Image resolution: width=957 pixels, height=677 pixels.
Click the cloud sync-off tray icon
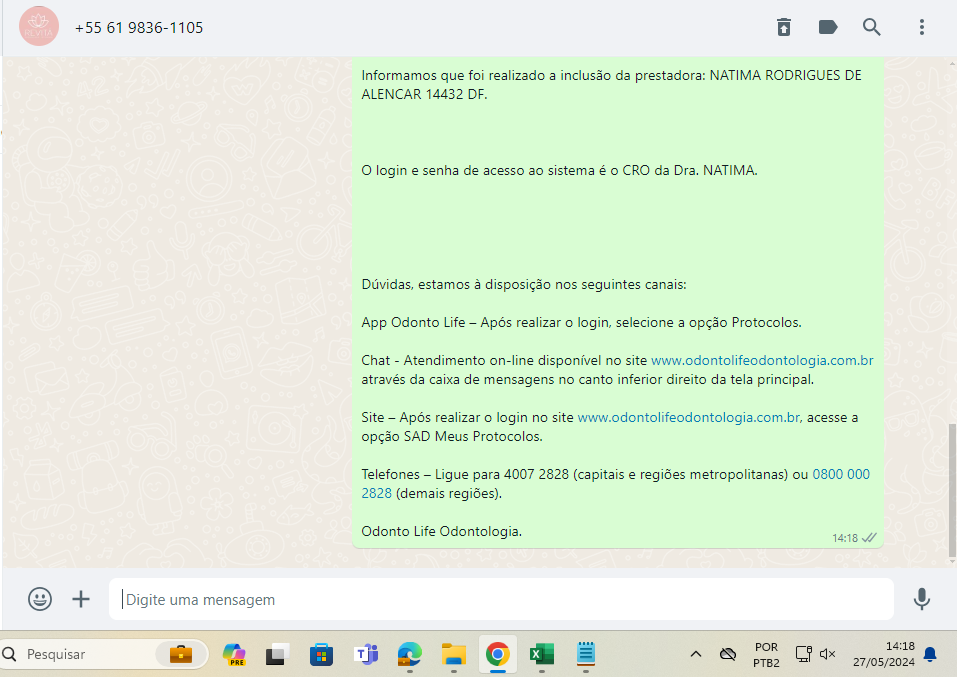728,654
